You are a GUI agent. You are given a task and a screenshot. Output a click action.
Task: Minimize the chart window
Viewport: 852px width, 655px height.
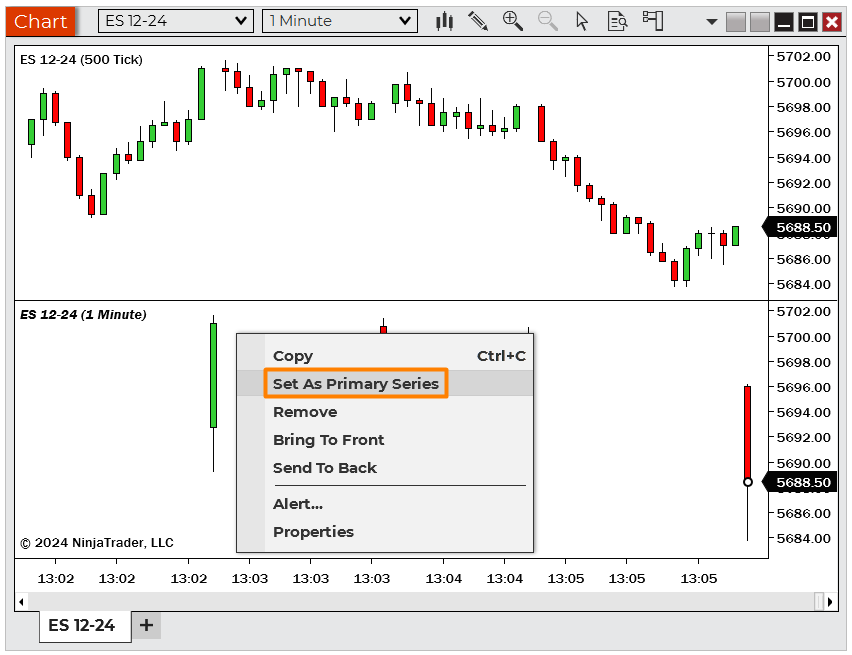(x=784, y=22)
